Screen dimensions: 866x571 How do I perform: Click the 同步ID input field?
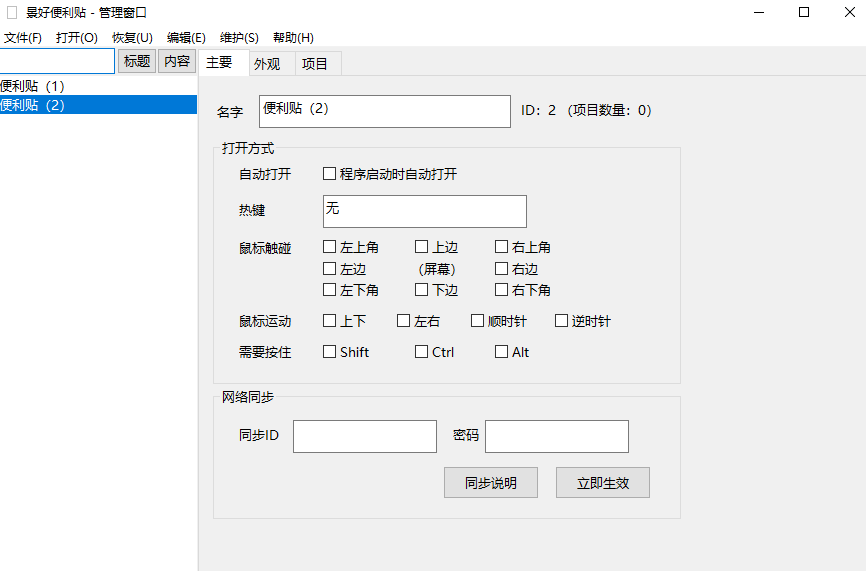[365, 436]
